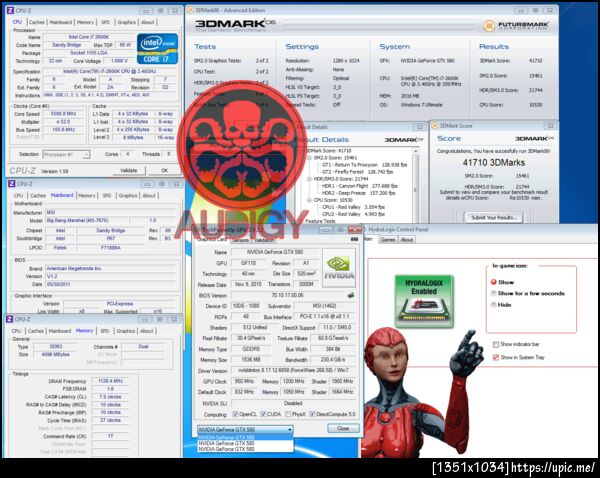
Task: Open the GPU-Z graphics card selector dropdown
Action: [x=246, y=429]
